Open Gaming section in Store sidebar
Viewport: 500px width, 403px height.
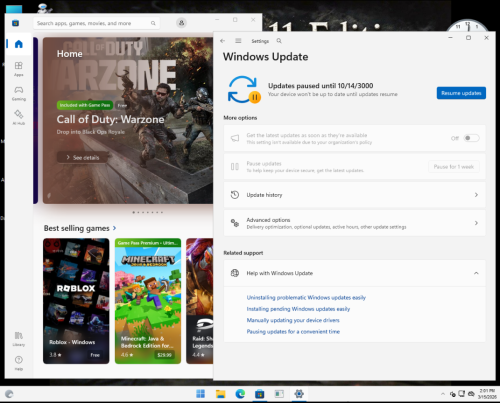pos(19,93)
